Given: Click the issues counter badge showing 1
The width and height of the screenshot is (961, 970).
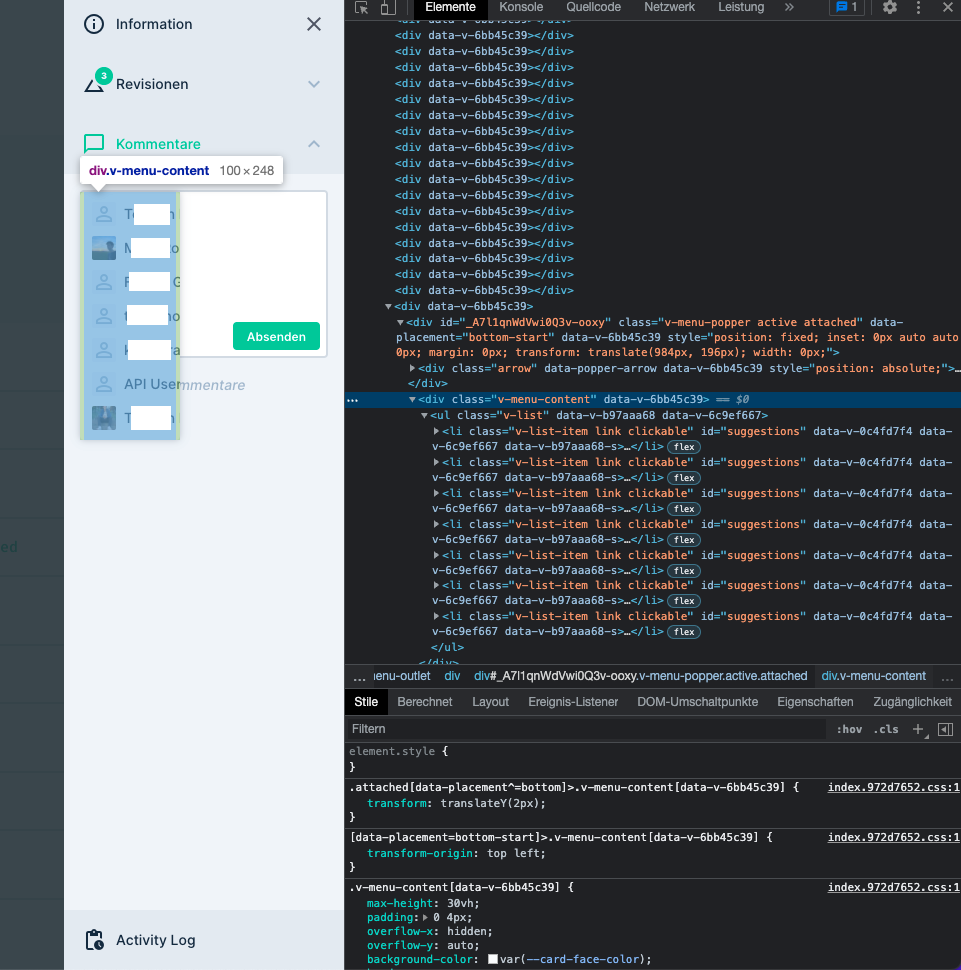Looking at the screenshot, I should [x=847, y=7].
